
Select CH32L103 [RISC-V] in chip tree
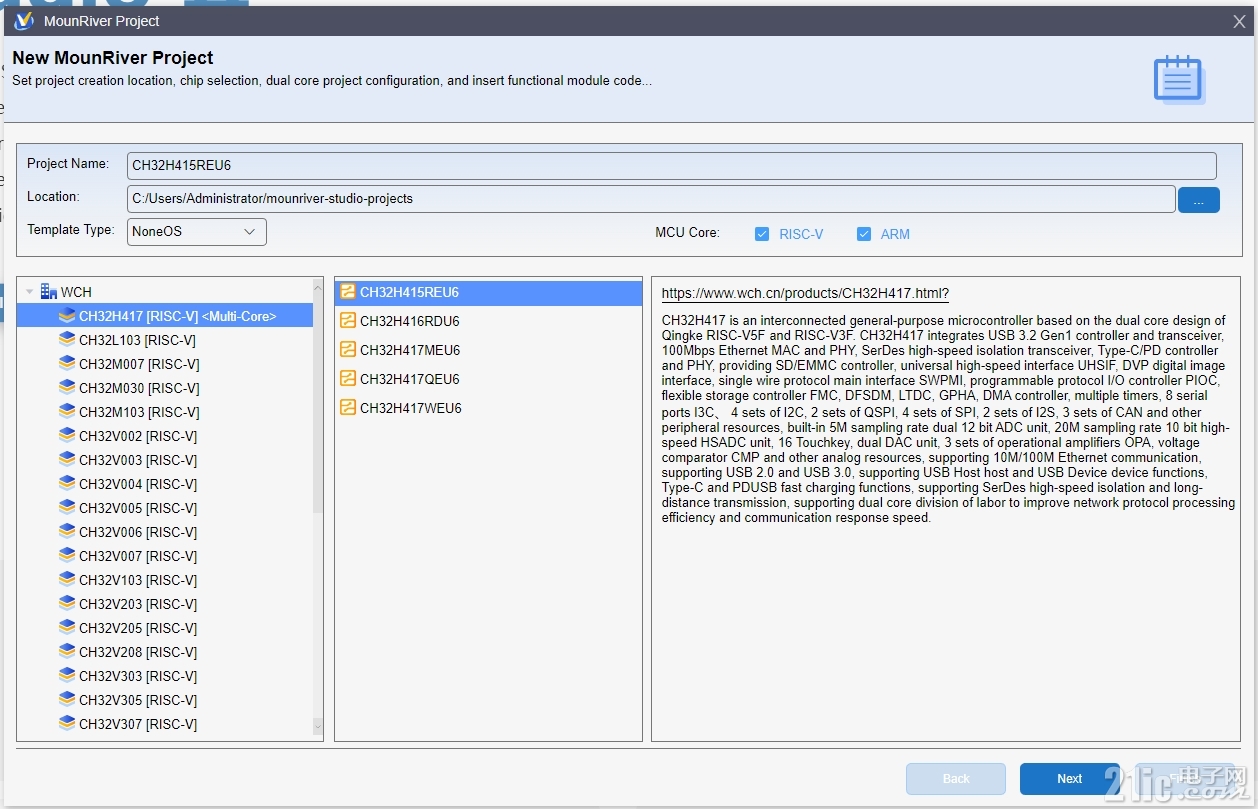pyautogui.click(x=137, y=340)
